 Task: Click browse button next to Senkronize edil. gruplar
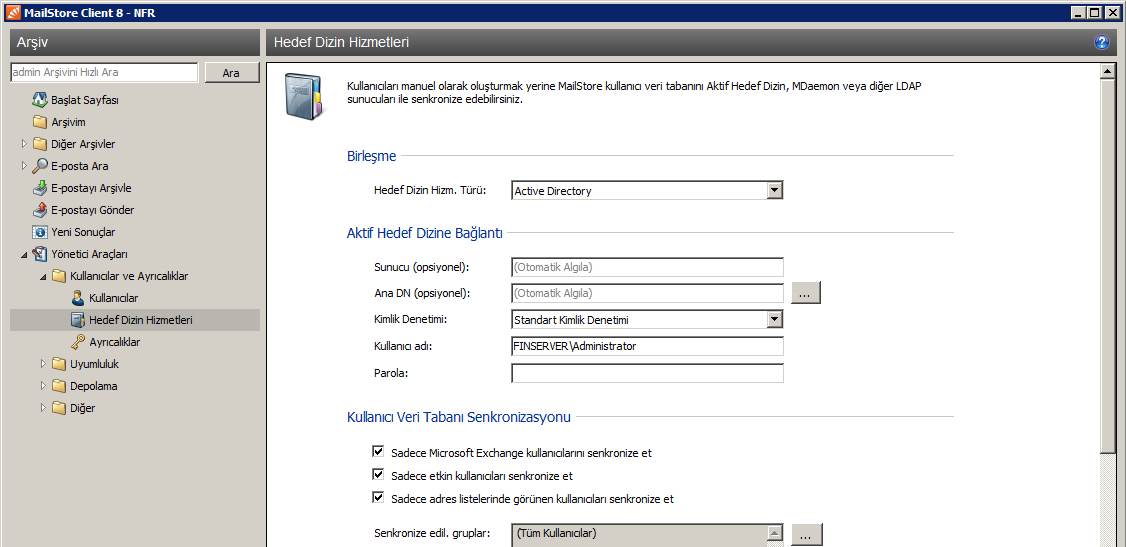pos(806,536)
